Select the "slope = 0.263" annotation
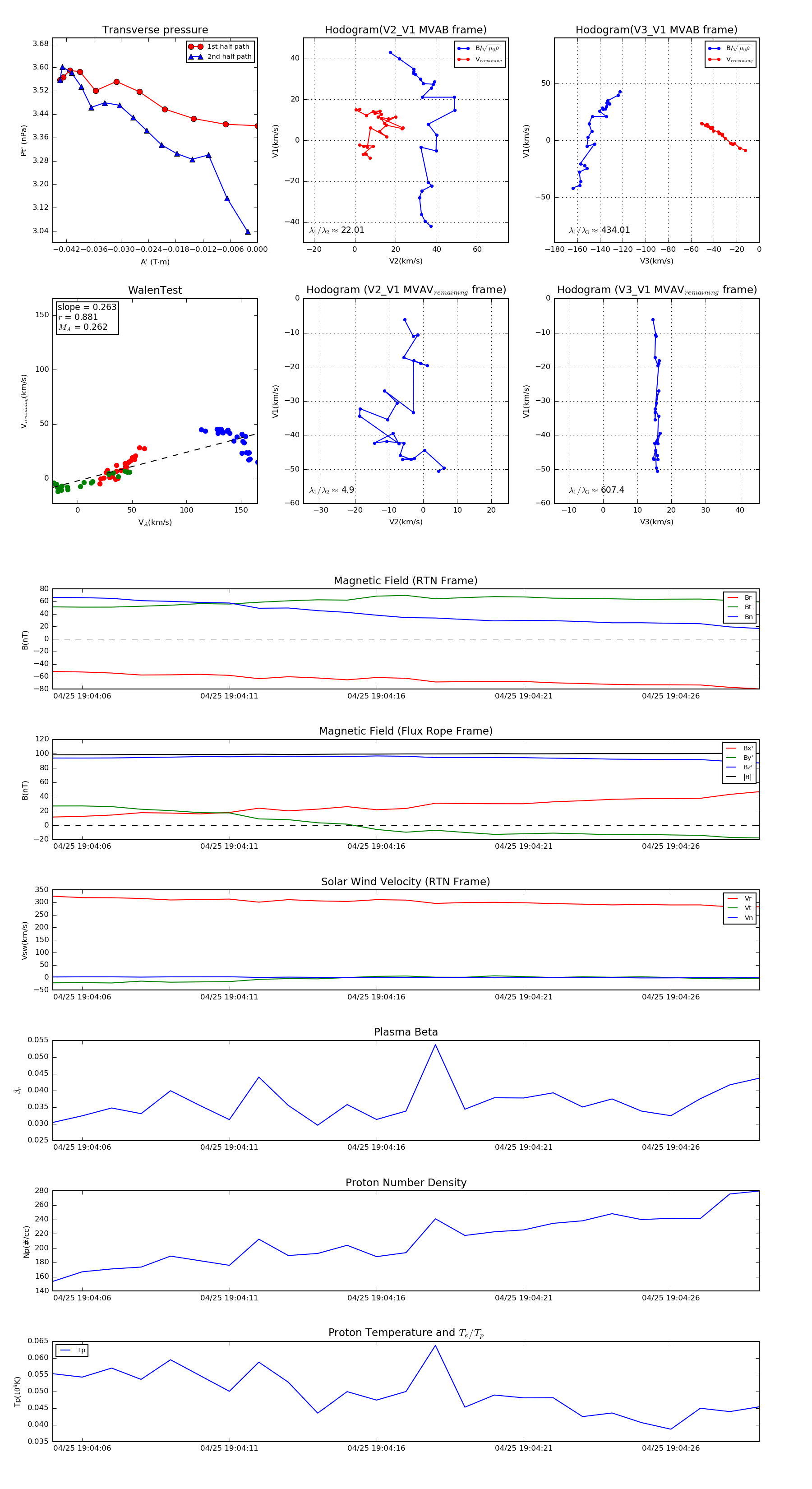 coord(87,307)
